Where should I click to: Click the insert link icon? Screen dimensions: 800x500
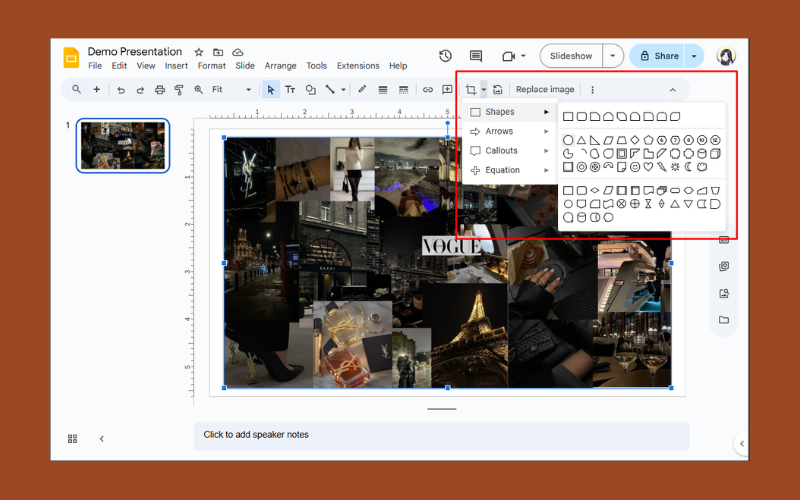click(x=428, y=90)
